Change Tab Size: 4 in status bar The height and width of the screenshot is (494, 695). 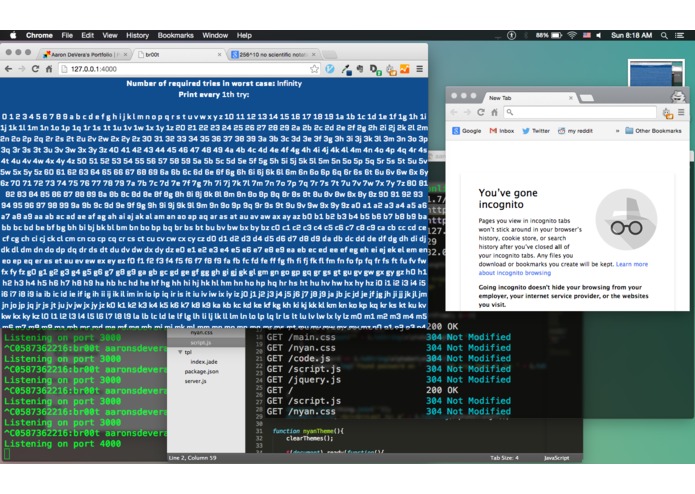(x=504, y=458)
